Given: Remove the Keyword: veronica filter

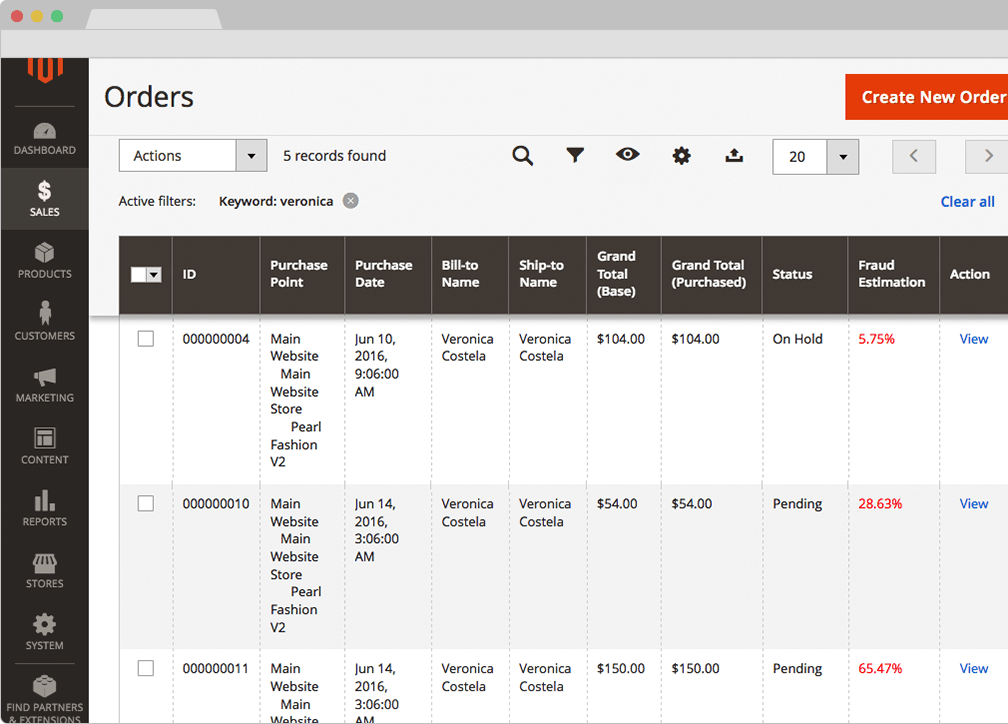Looking at the screenshot, I should pyautogui.click(x=350, y=201).
